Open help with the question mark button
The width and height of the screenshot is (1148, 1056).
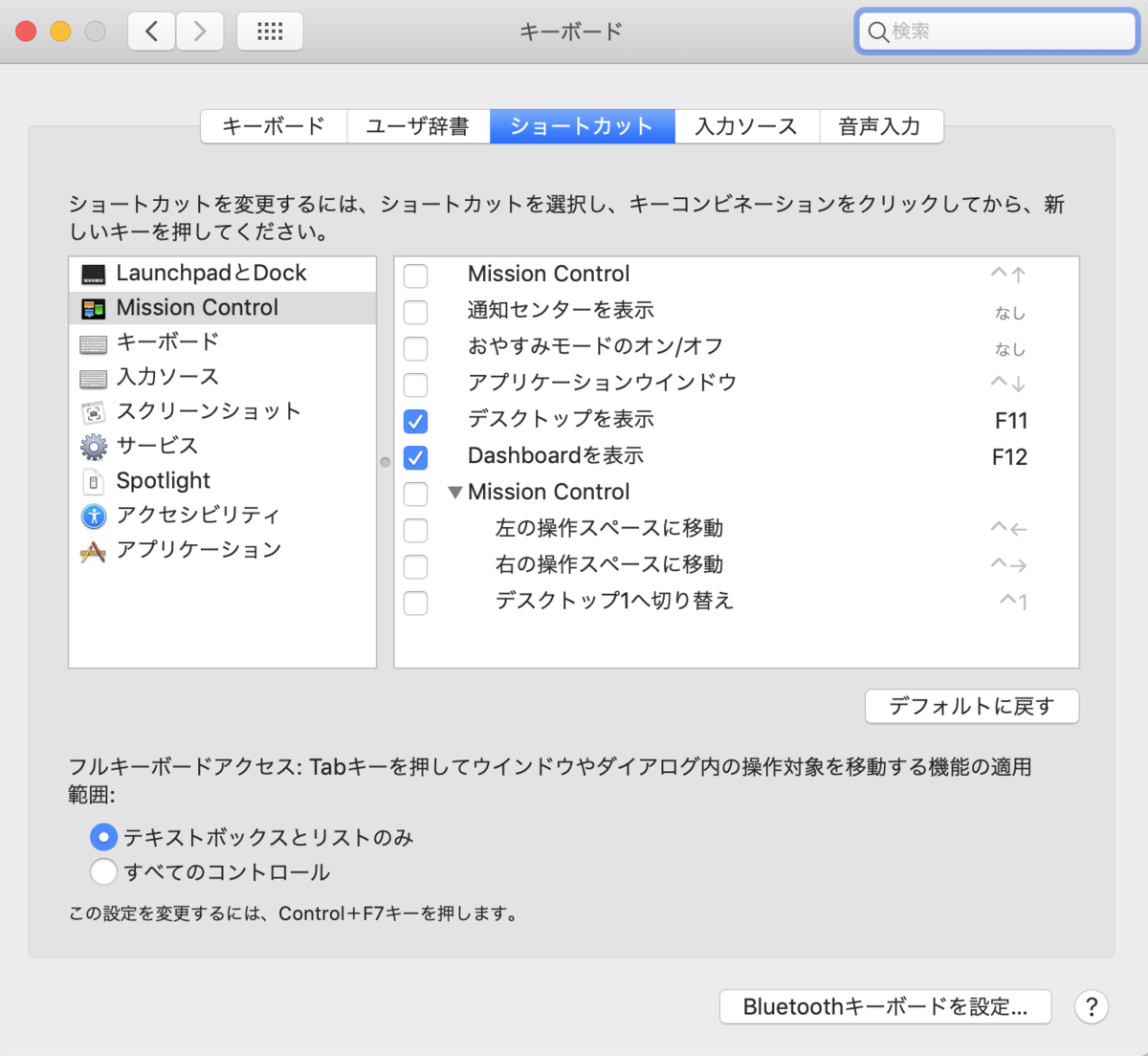(x=1092, y=1006)
